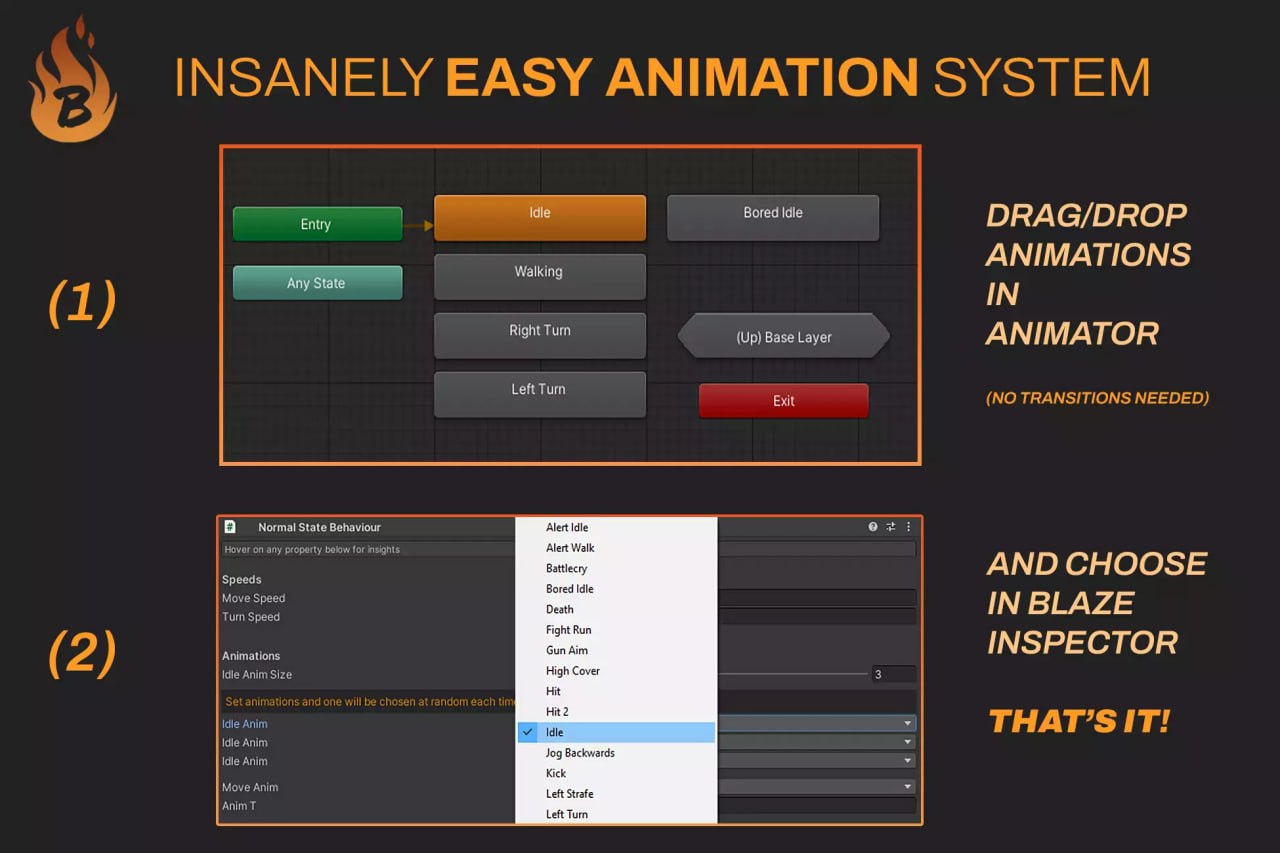Select Death from the animation list

tap(559, 609)
